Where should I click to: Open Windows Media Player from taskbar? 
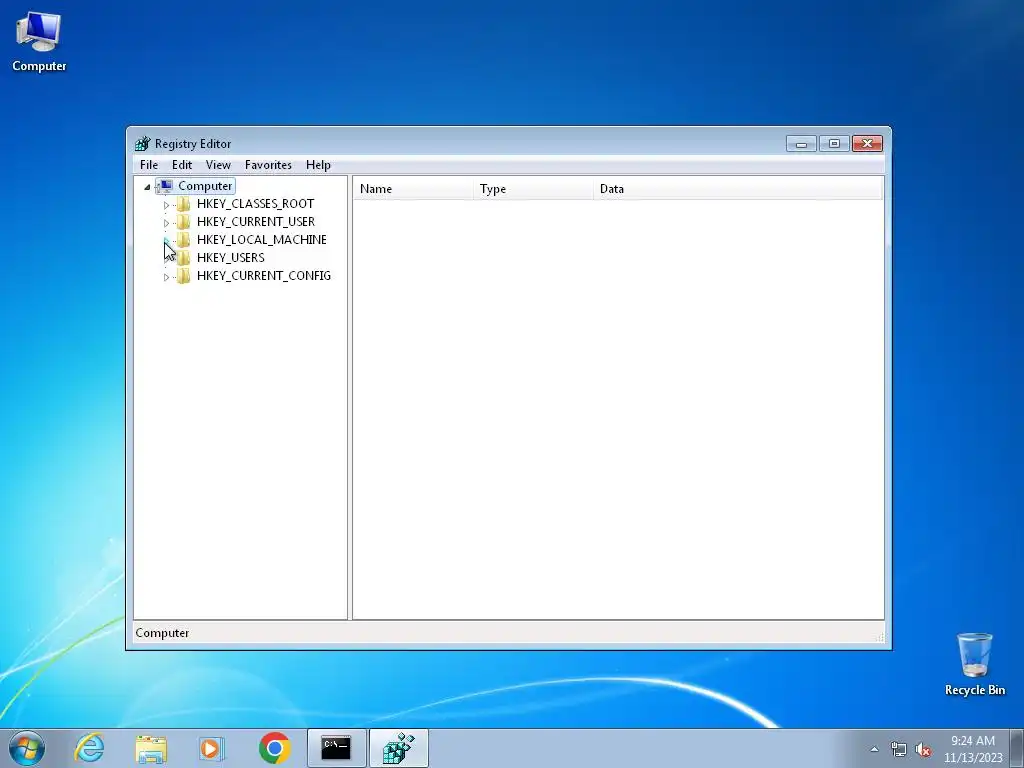212,748
